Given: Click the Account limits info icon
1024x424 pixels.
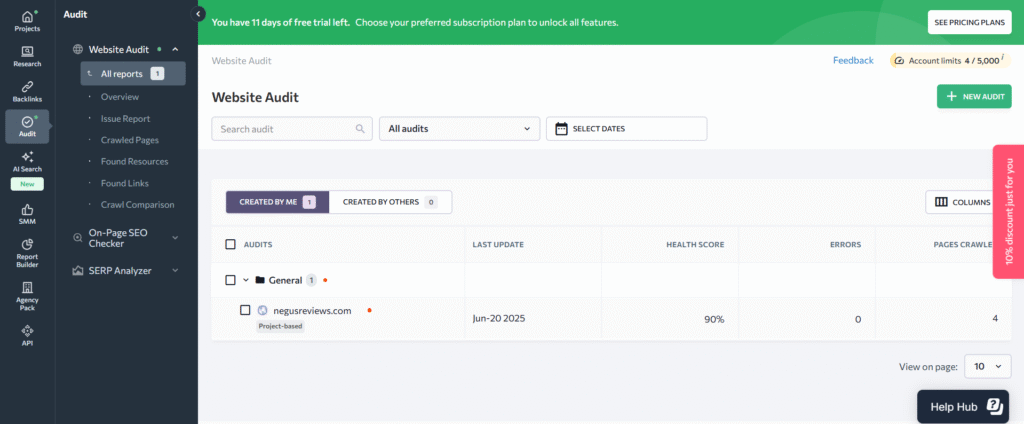Looking at the screenshot, I should pos(1002,57).
